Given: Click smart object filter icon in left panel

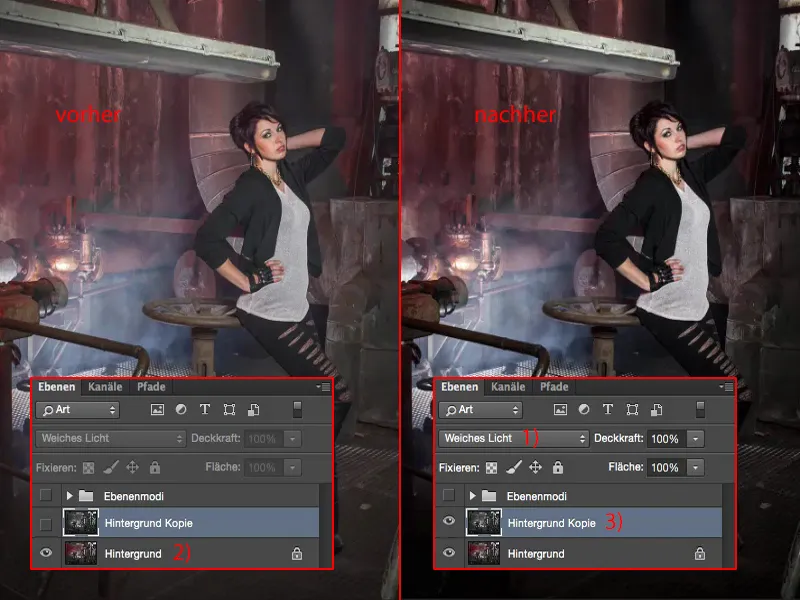Looking at the screenshot, I should (x=254, y=410).
